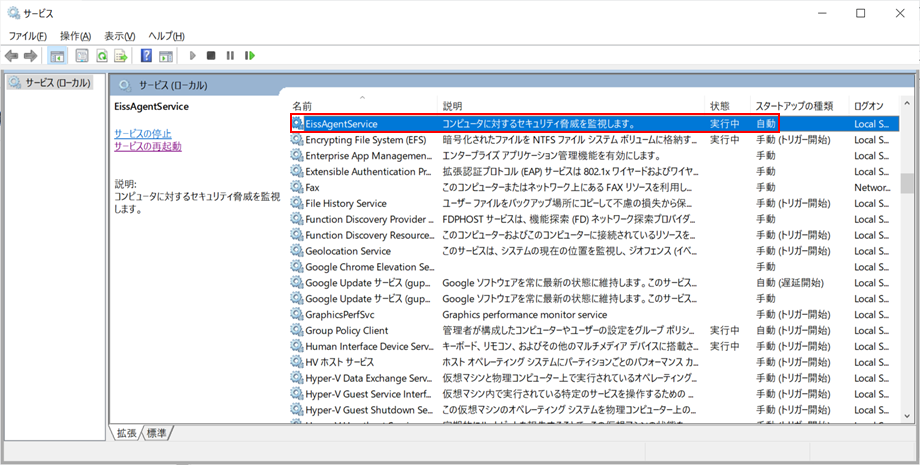920x465 pixels.
Task: Select the Human Interface Device Service name
Action: tap(369, 346)
